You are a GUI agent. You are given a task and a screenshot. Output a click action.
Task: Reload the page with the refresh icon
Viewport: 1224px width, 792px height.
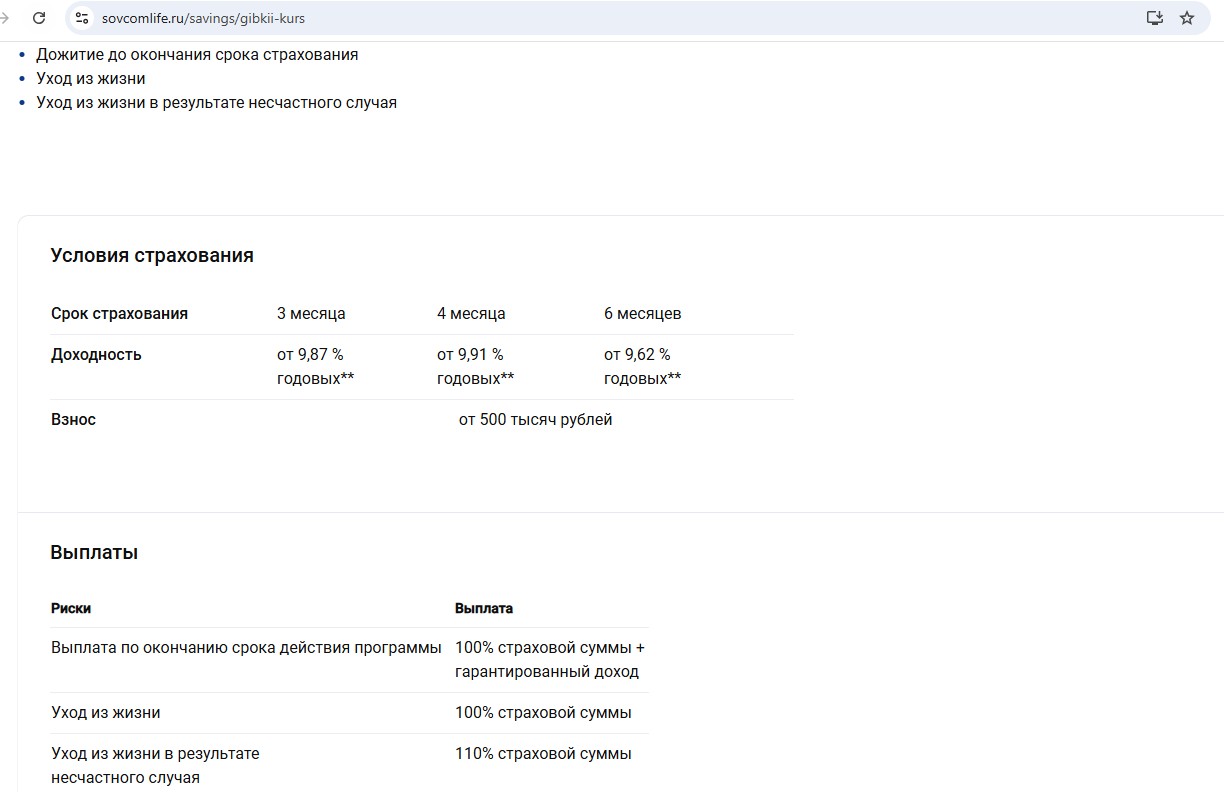pyautogui.click(x=39, y=18)
